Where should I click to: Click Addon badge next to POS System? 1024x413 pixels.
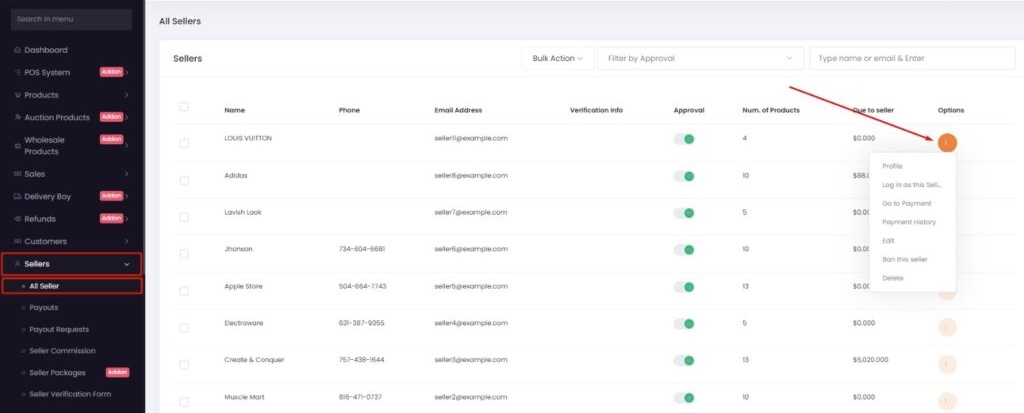coord(112,72)
